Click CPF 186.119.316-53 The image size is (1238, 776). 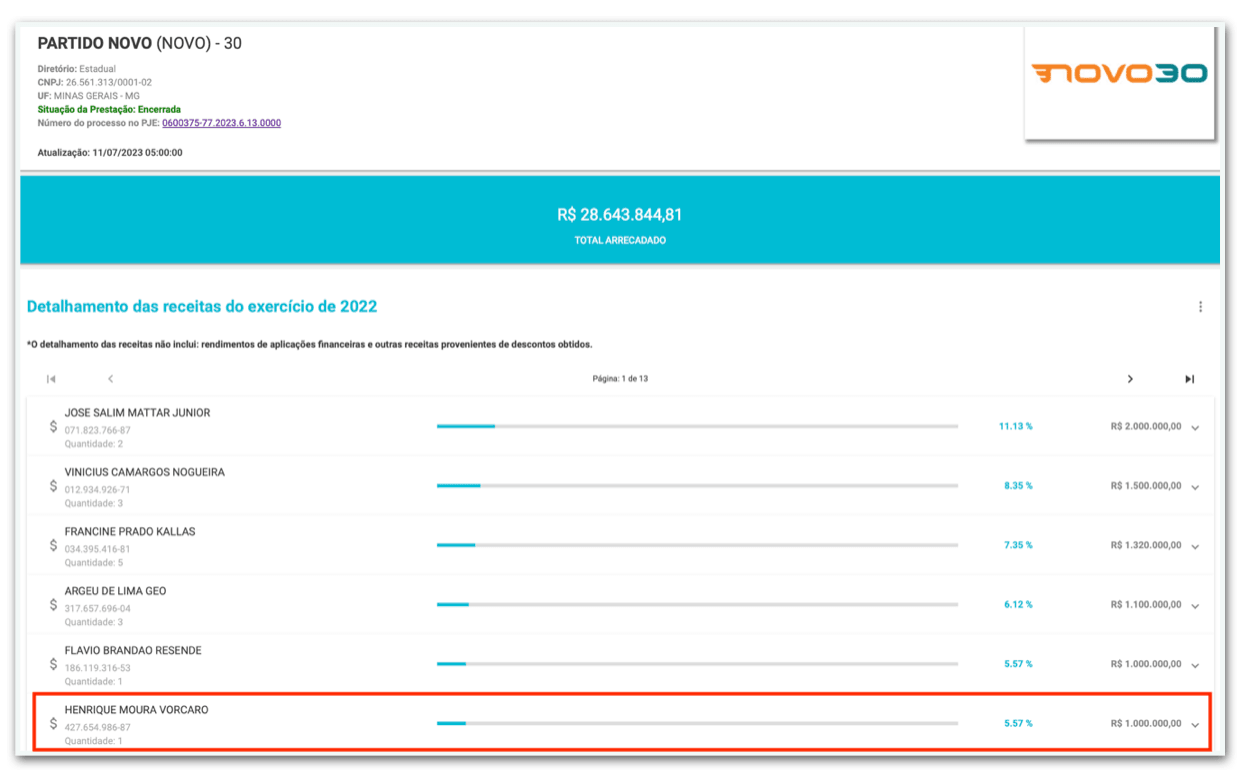pos(98,668)
